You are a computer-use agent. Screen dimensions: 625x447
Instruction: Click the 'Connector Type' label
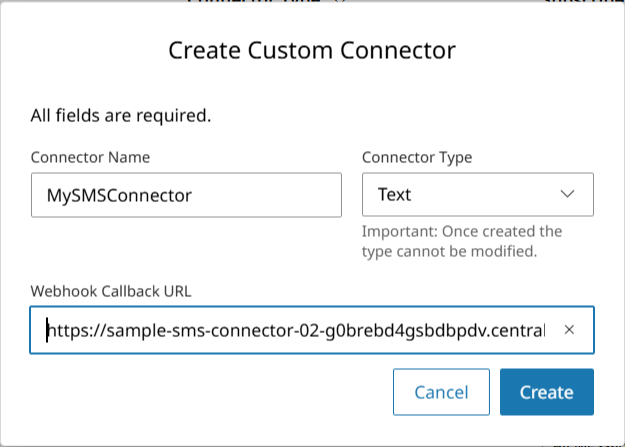[417, 158]
